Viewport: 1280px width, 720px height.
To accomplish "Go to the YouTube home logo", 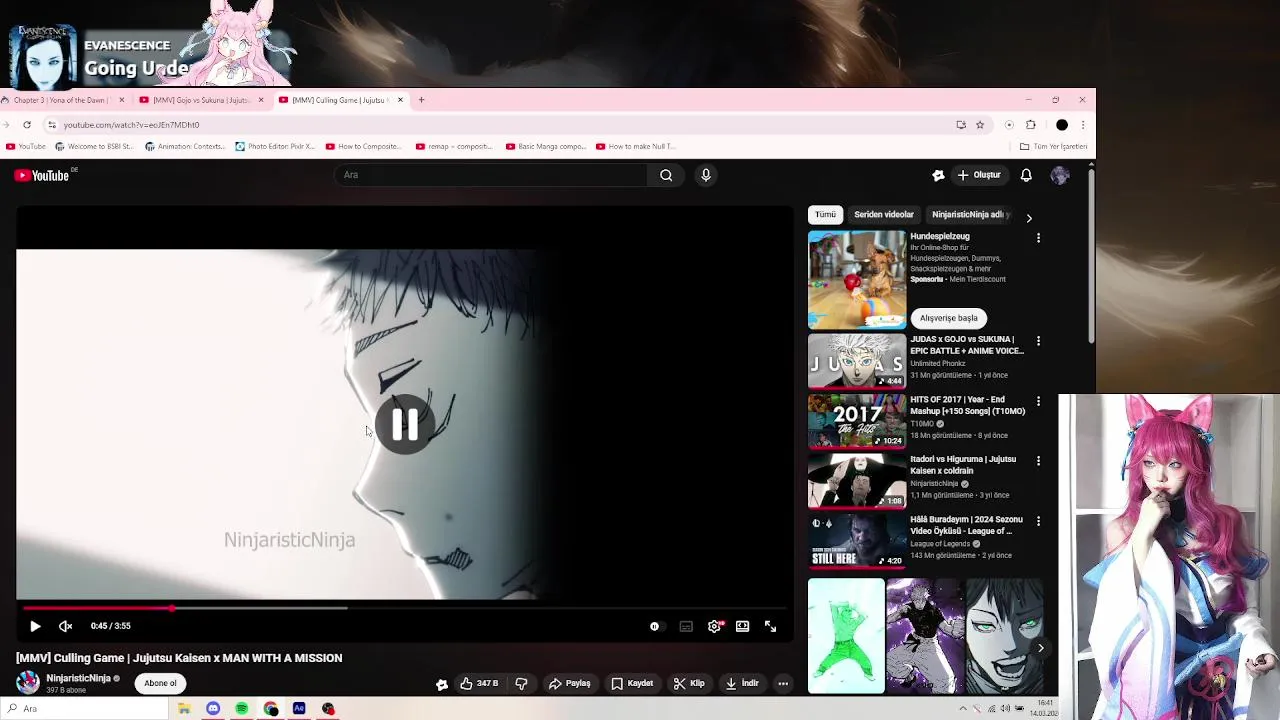I will tap(42, 176).
